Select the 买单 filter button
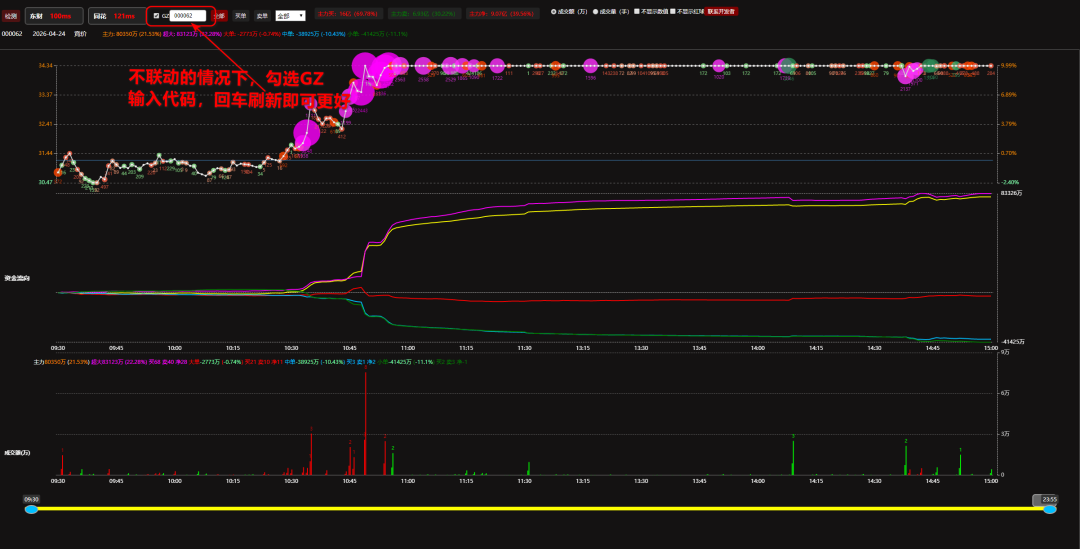1080x549 pixels. tap(240, 16)
